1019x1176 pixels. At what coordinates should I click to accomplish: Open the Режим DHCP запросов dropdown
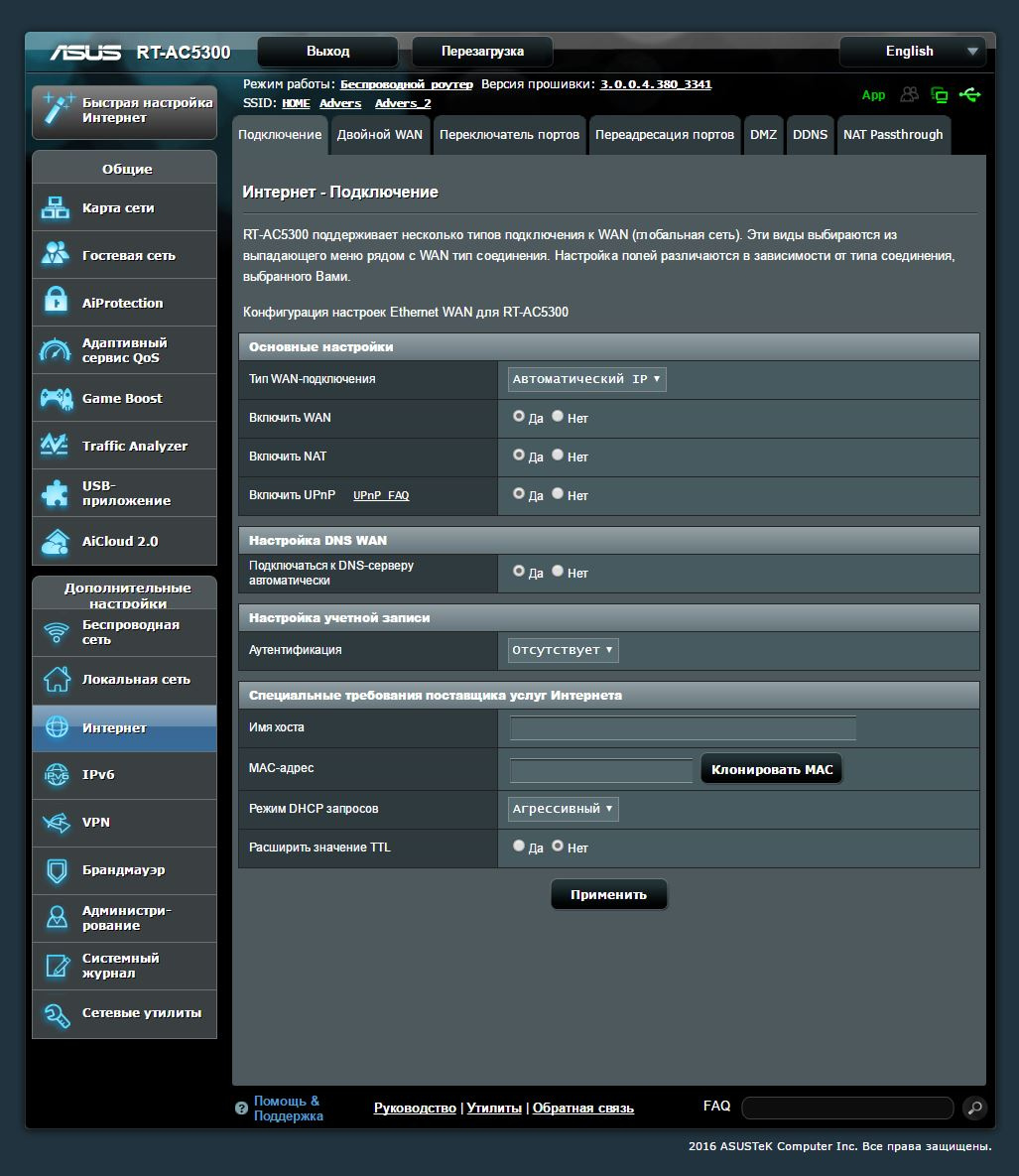[564, 809]
